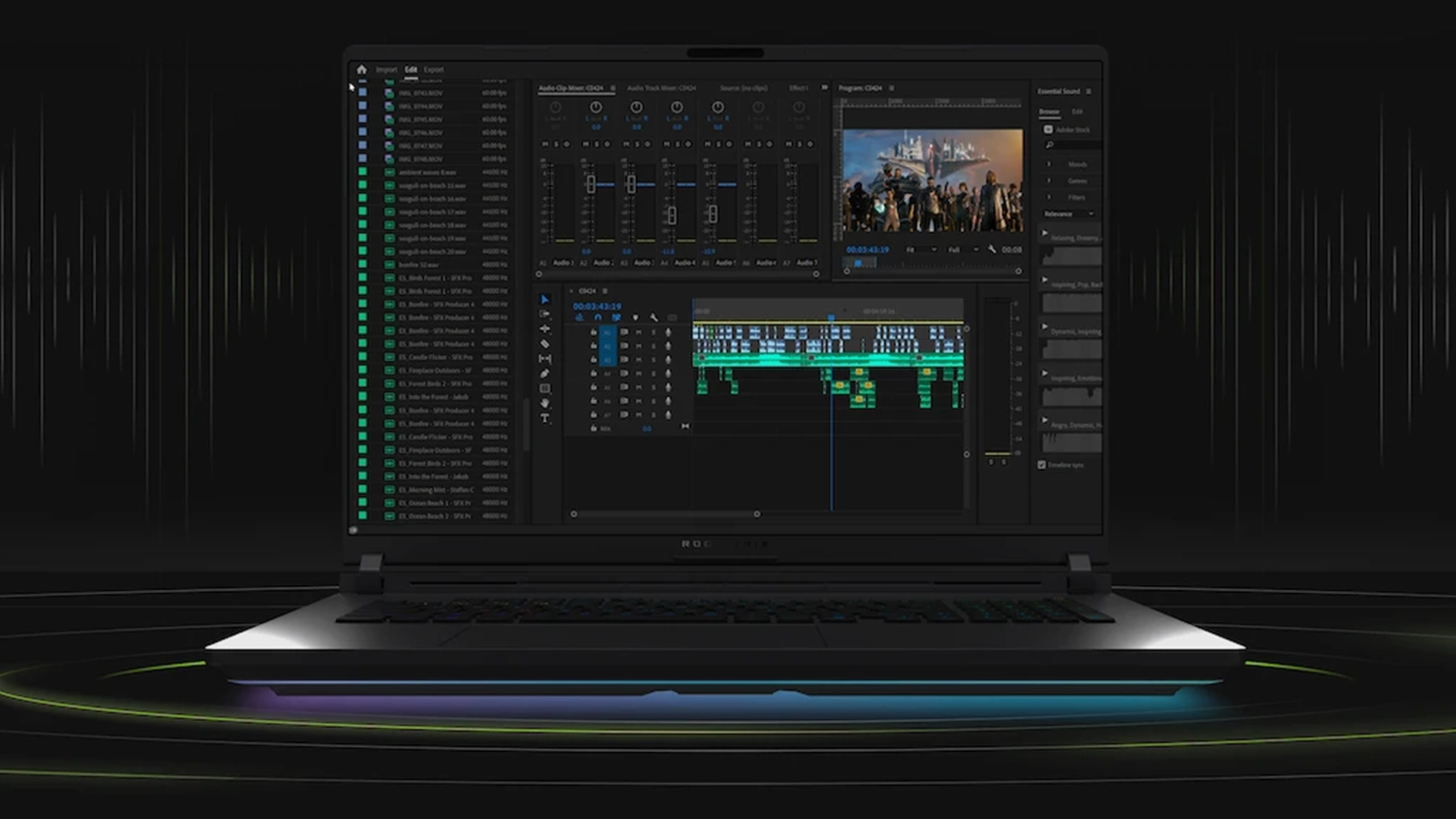Screen dimensions: 1456x819
Task: Click the Audio 4 volume fader
Action: 672,215
